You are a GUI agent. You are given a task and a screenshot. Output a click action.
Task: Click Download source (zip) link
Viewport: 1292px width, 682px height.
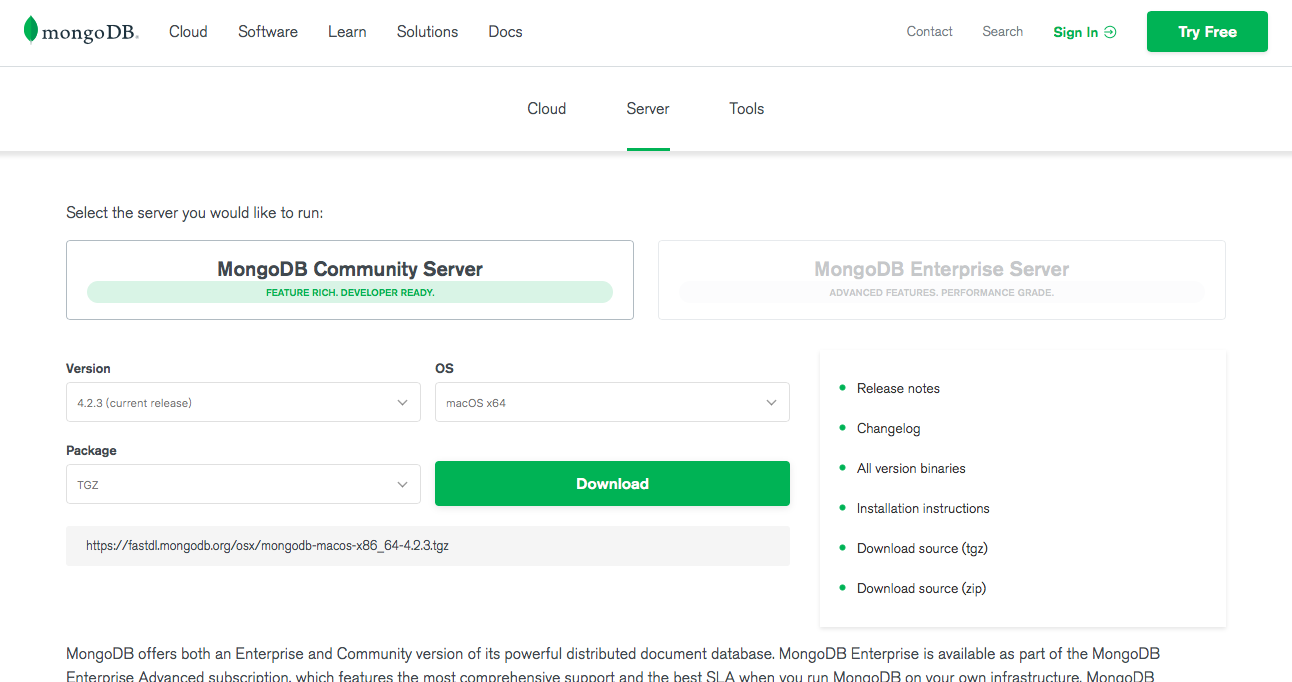921,588
